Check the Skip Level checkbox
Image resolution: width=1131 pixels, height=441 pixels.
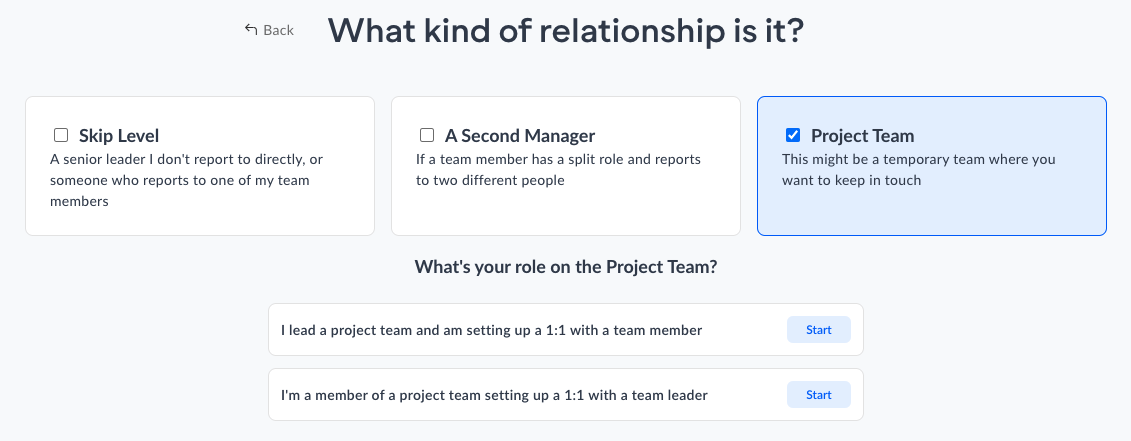pos(61,135)
